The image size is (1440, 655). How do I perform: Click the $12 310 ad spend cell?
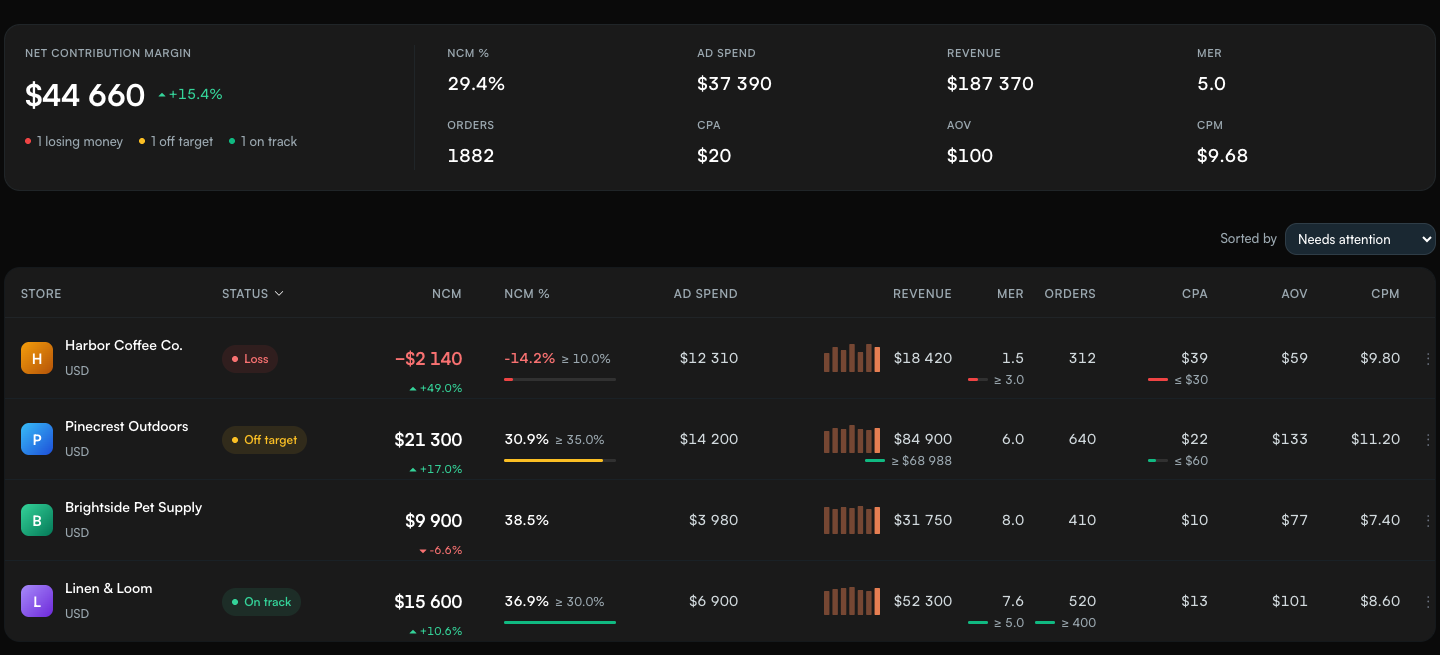708,358
